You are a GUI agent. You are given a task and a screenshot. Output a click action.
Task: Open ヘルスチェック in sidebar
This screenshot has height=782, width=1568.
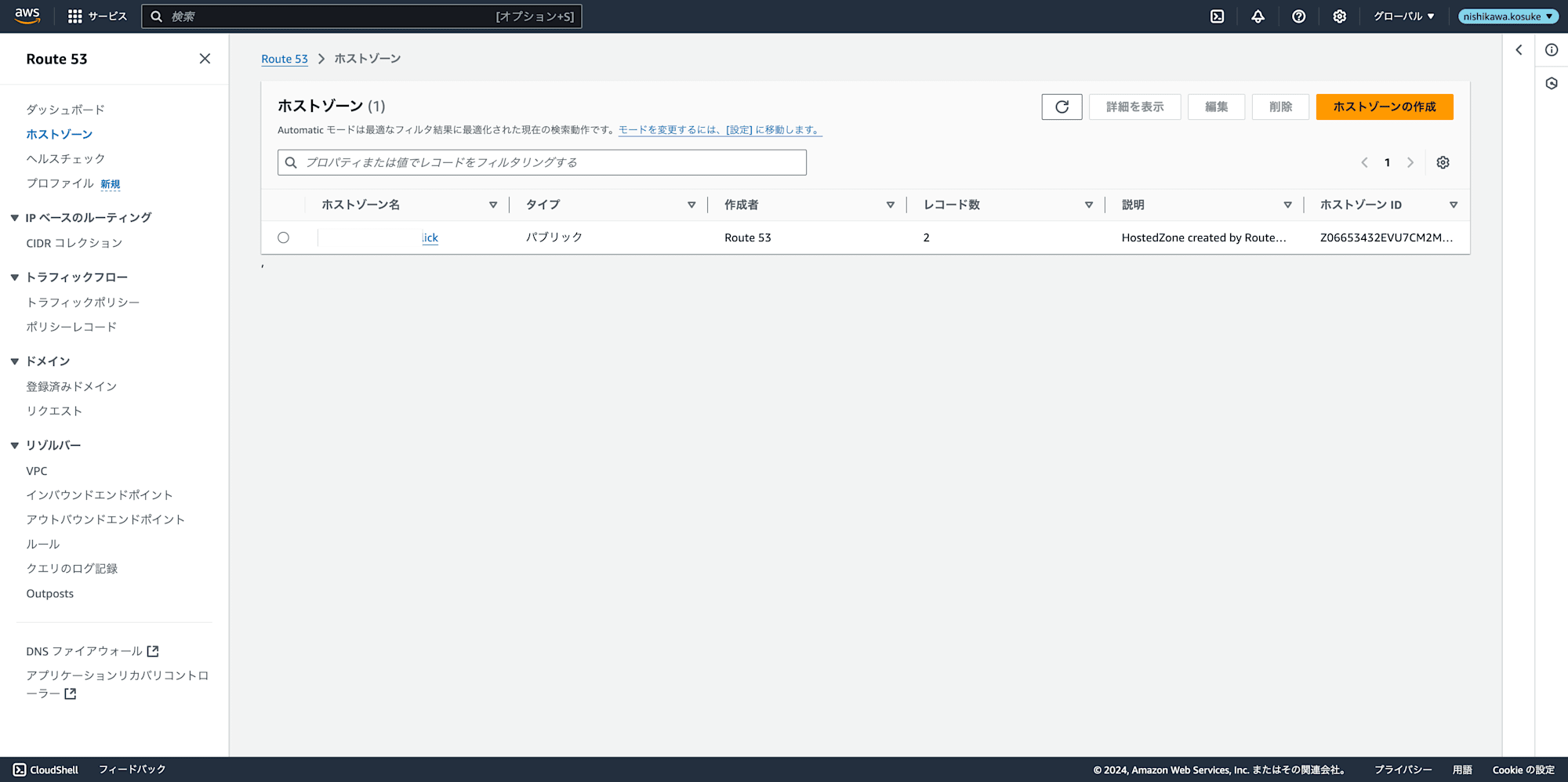tap(65, 158)
